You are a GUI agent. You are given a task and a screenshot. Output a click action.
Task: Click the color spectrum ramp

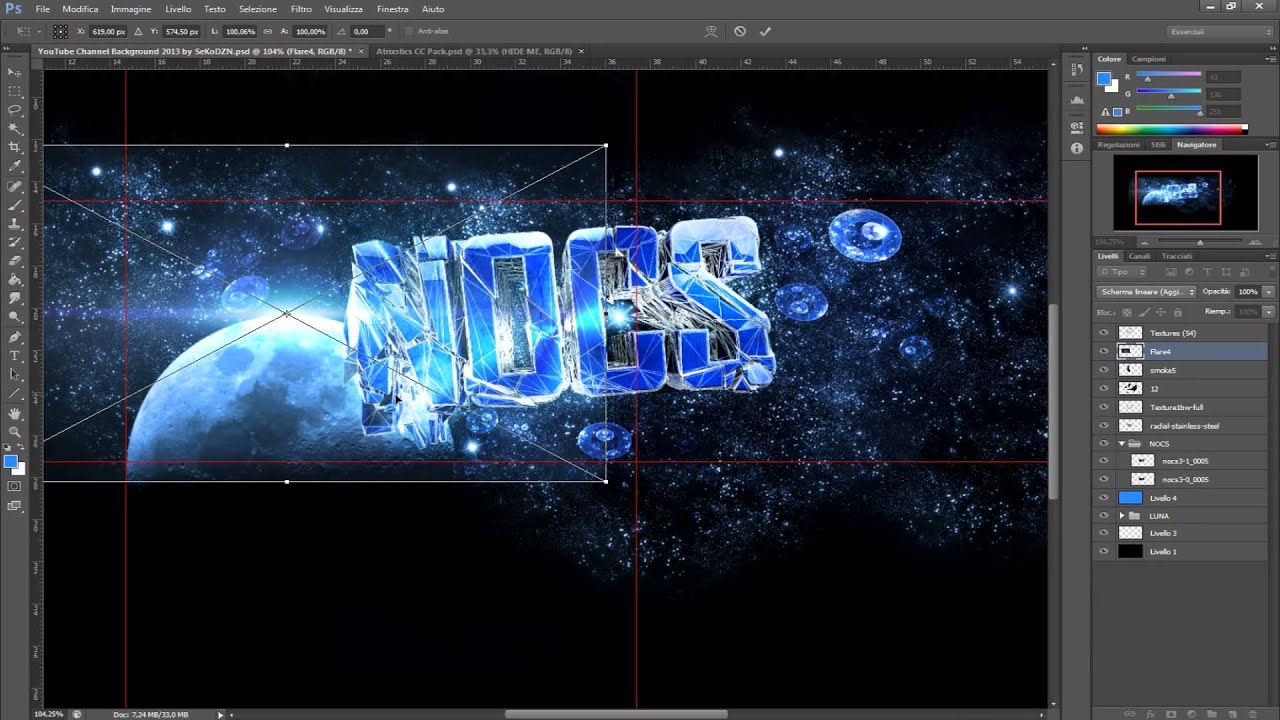[x=1172, y=129]
